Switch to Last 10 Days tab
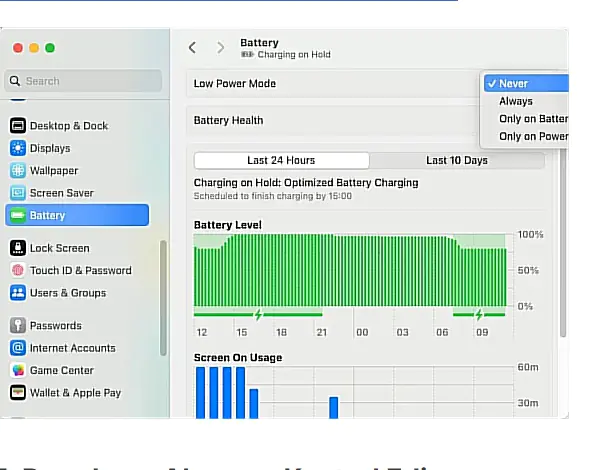 click(456, 161)
